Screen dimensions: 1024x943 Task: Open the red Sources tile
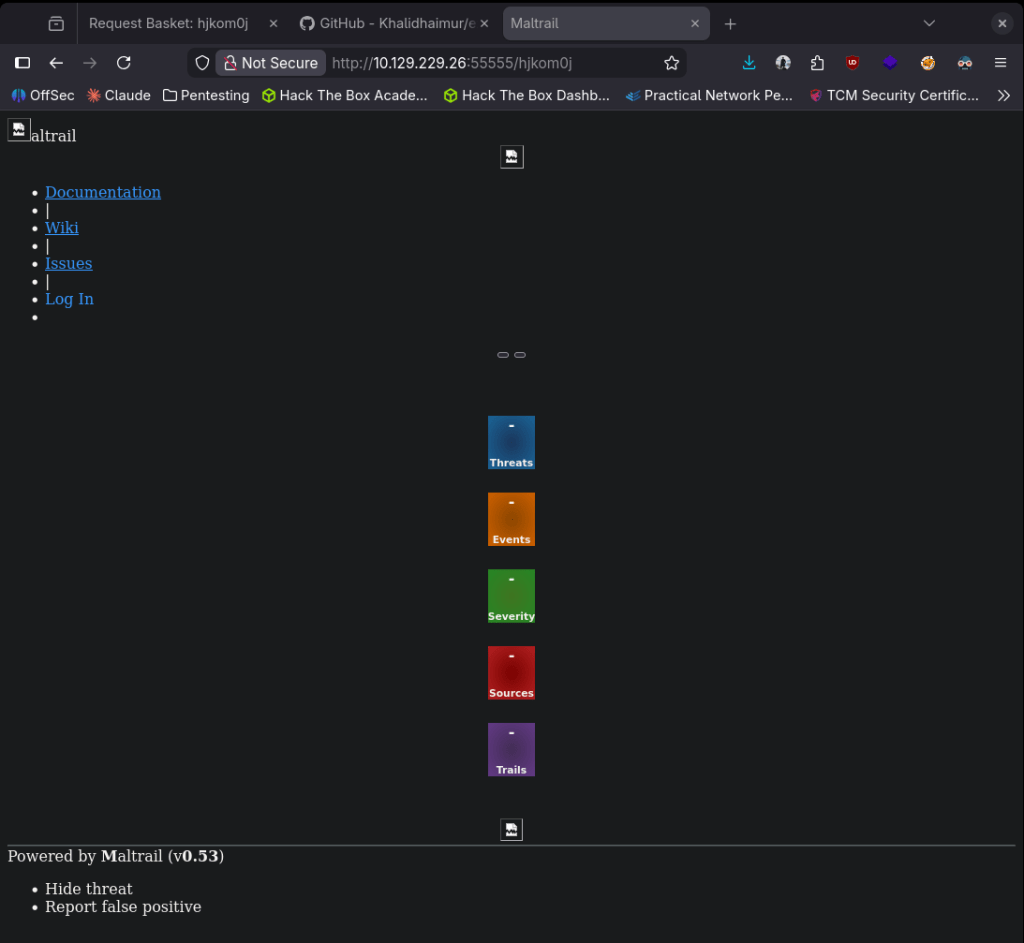tap(511, 672)
